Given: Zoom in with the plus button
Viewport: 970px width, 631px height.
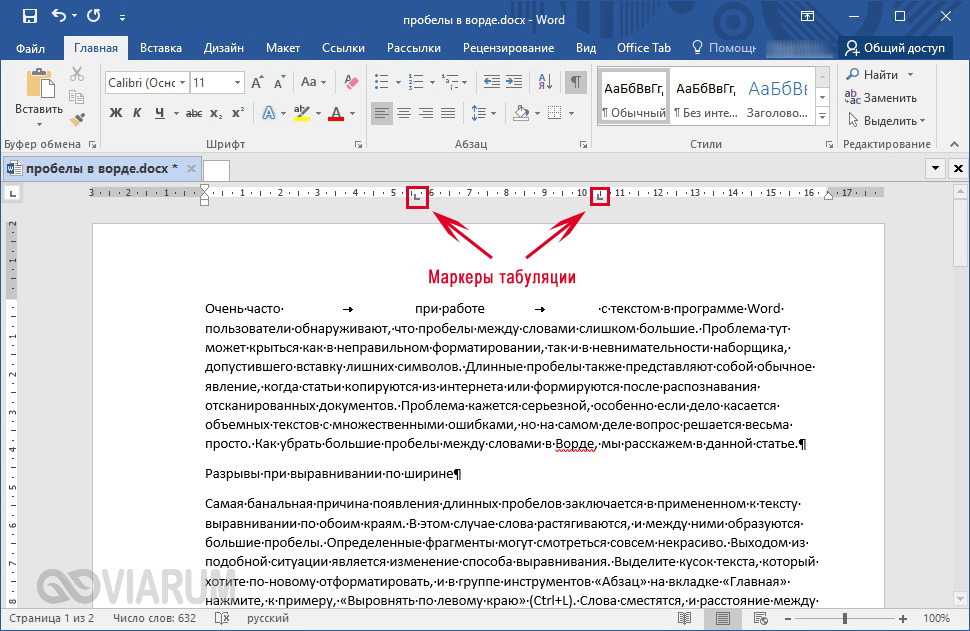Looking at the screenshot, I should point(903,619).
